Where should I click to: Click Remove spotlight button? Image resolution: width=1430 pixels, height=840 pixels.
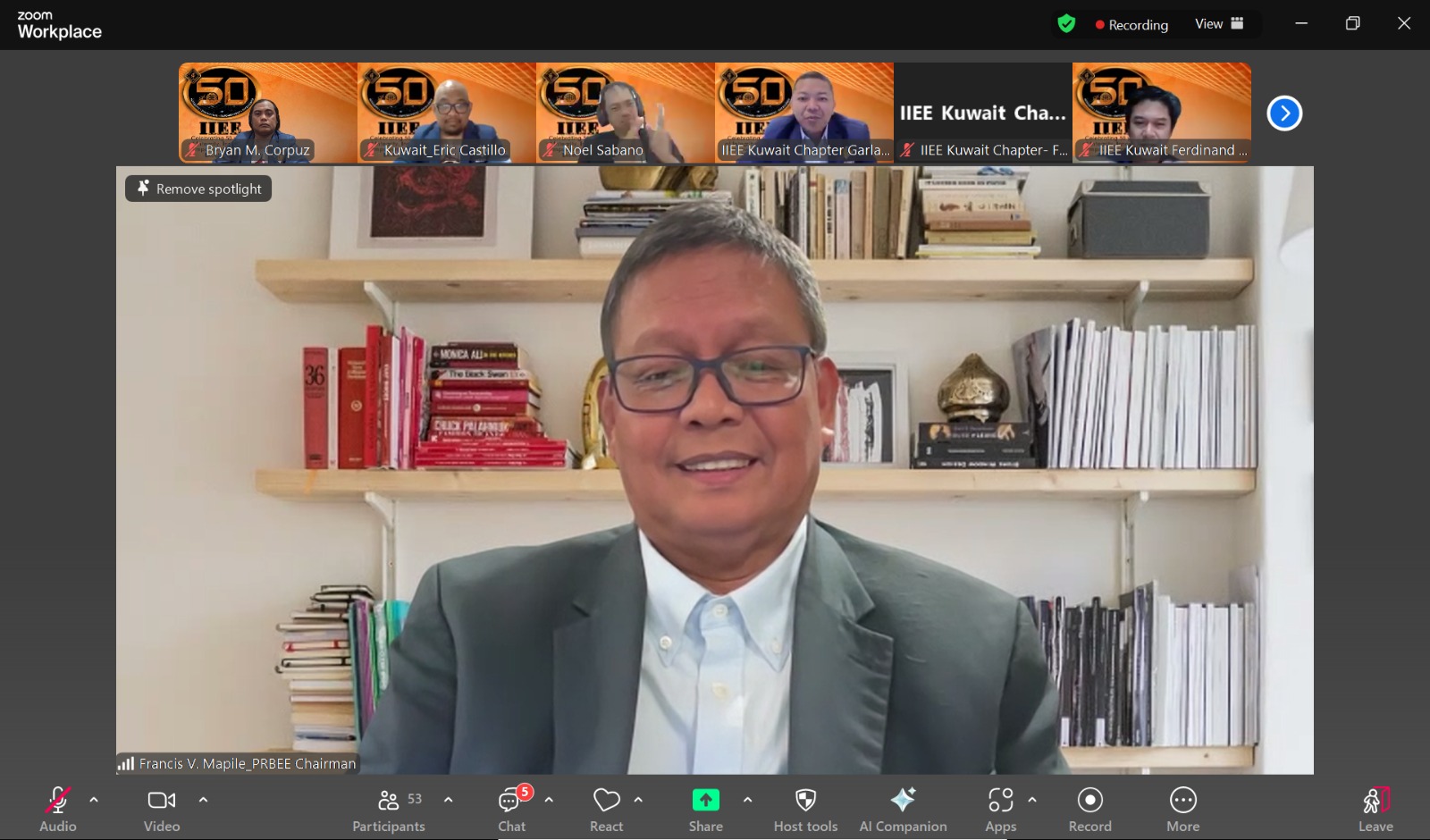pyautogui.click(x=198, y=189)
